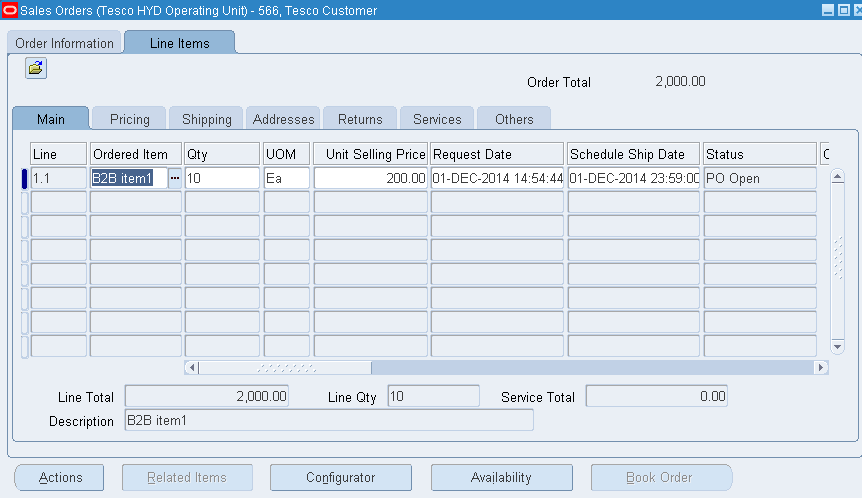The image size is (862, 498).
Task: Click the Line column header
Action: [58, 154]
